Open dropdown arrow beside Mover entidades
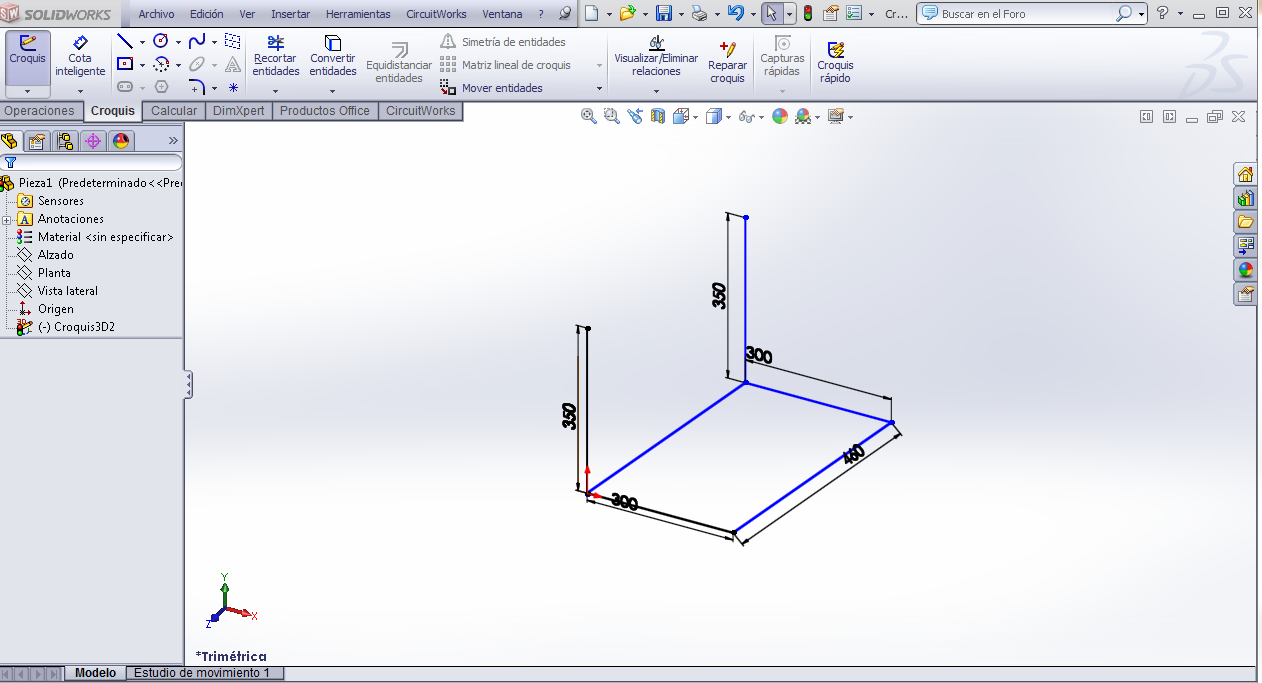 600,88
